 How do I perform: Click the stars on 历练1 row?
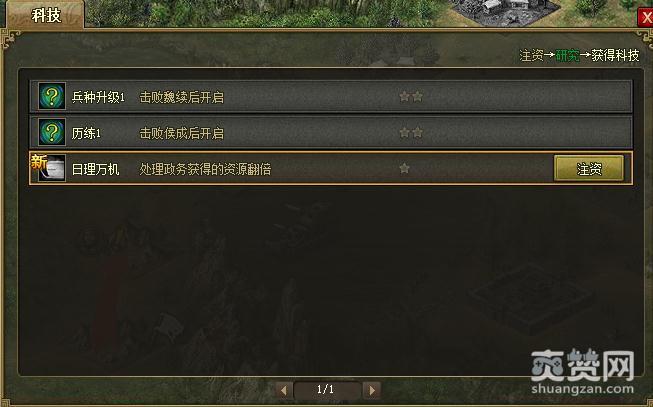411,133
